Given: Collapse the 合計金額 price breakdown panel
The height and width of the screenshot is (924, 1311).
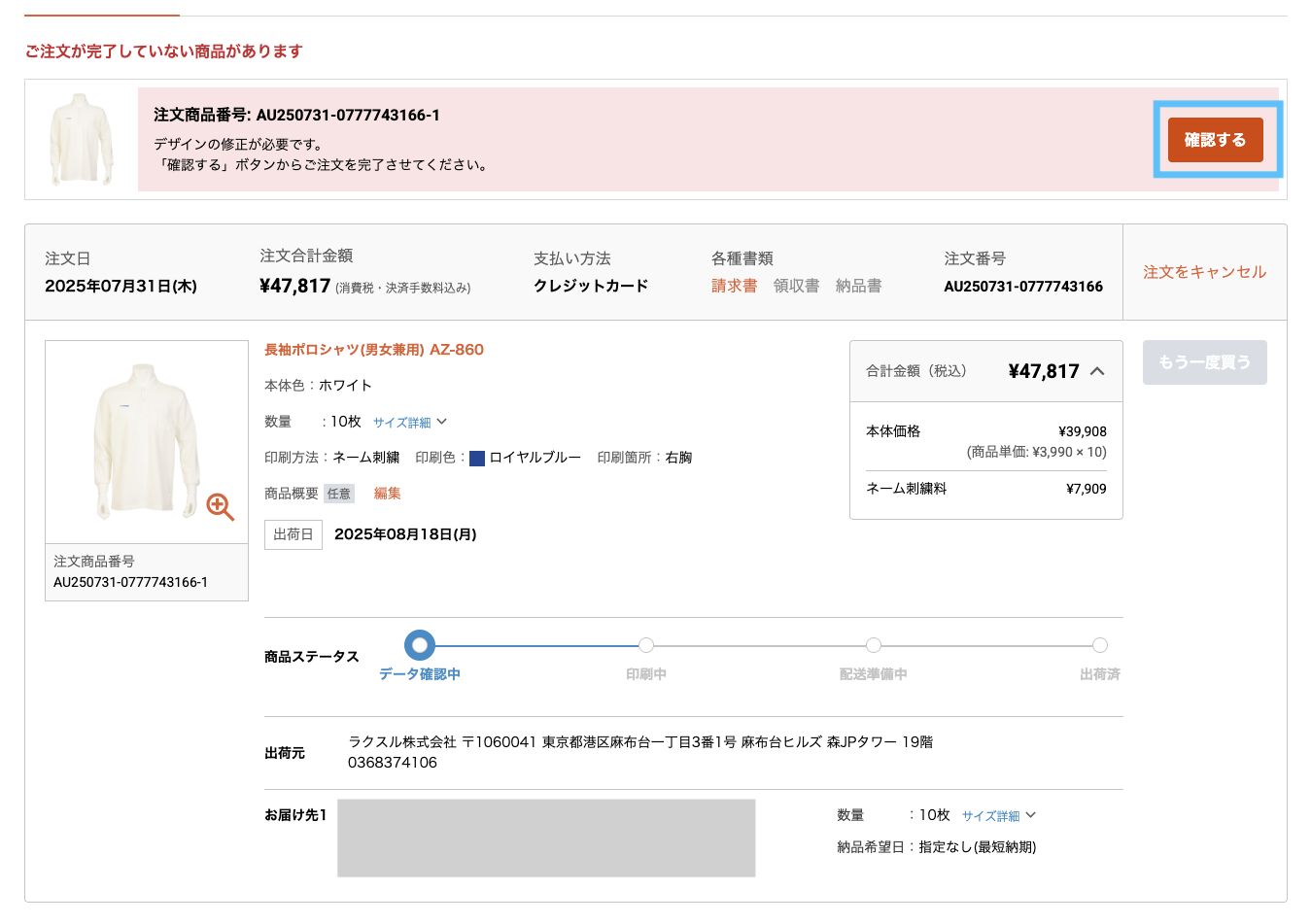Looking at the screenshot, I should click(x=1098, y=370).
